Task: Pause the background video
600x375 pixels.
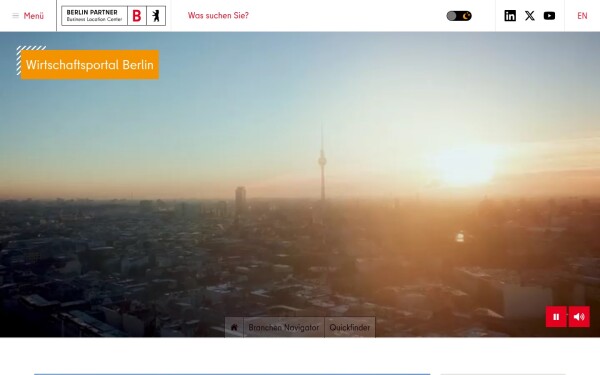Action: (x=556, y=316)
